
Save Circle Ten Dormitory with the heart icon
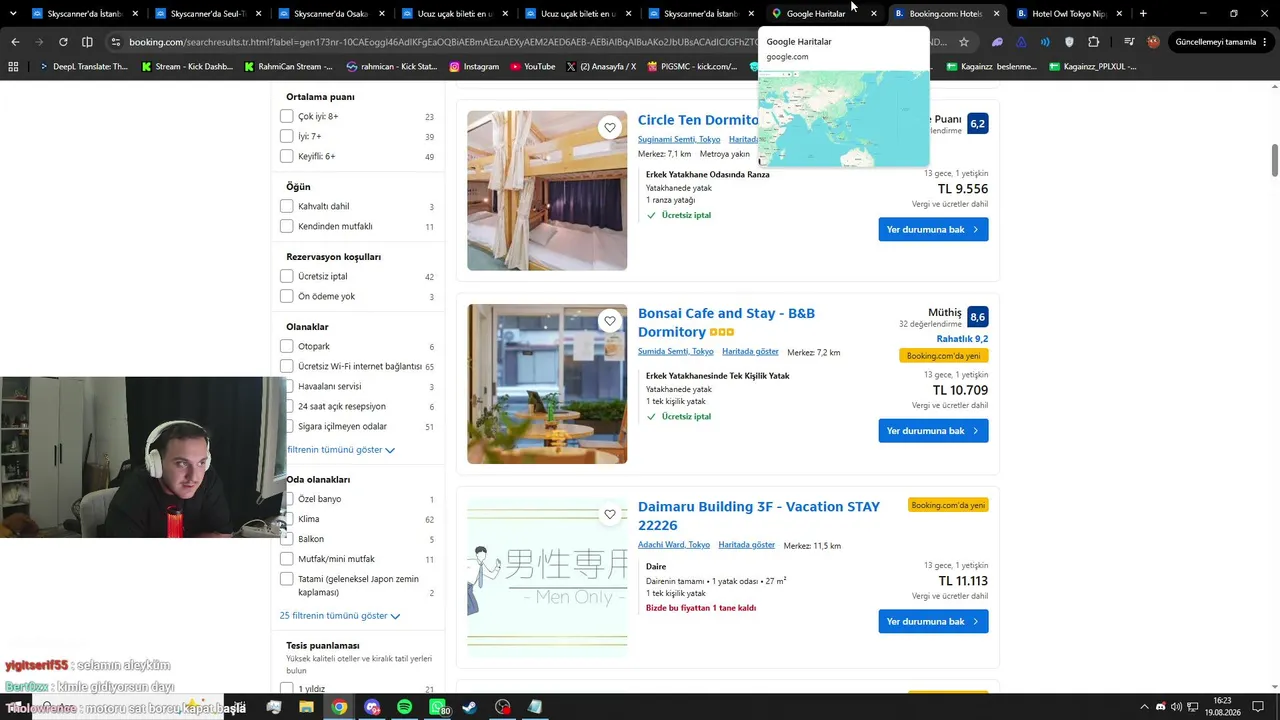point(610,127)
